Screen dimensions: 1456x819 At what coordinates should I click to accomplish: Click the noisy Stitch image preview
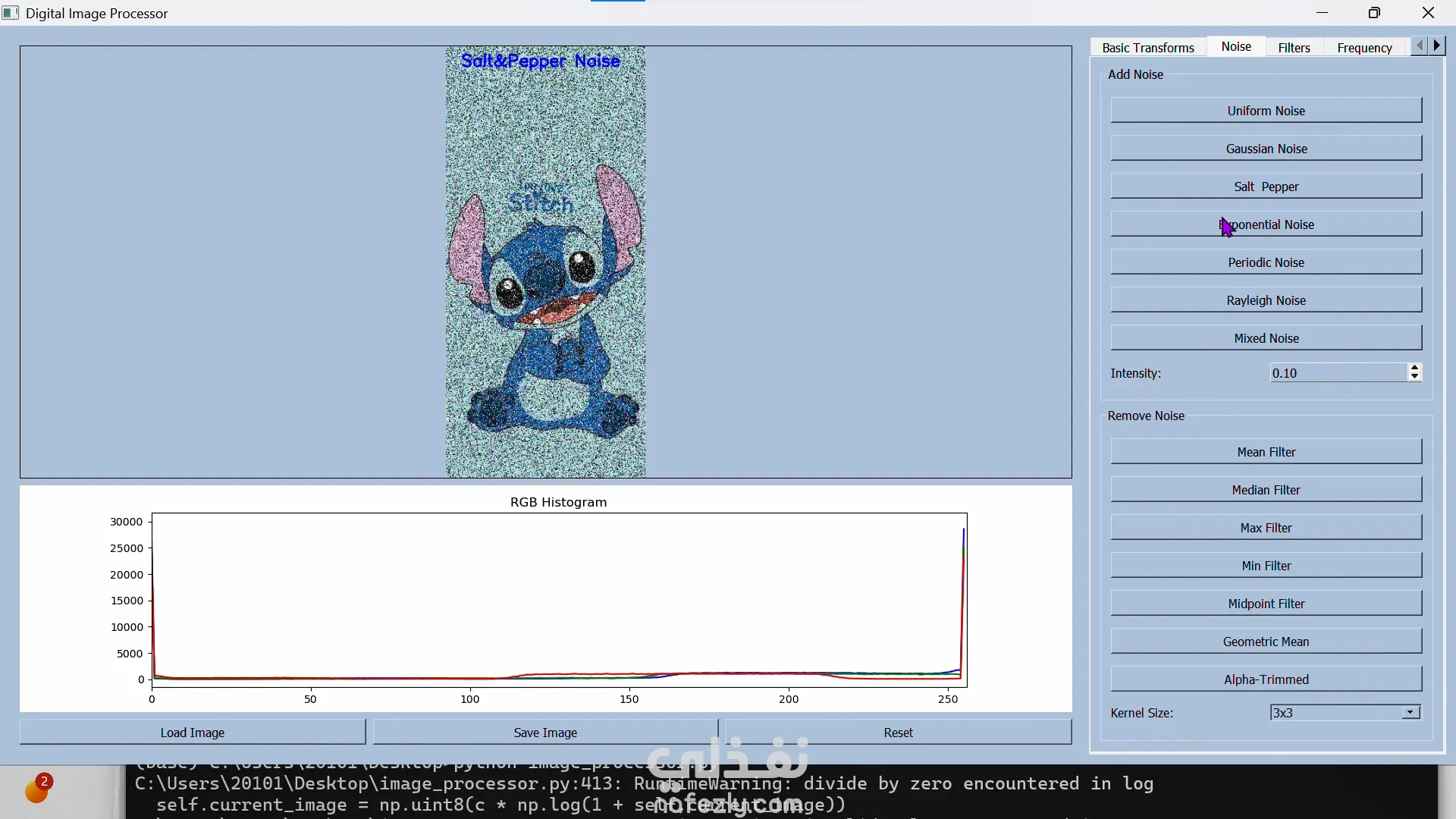546,262
